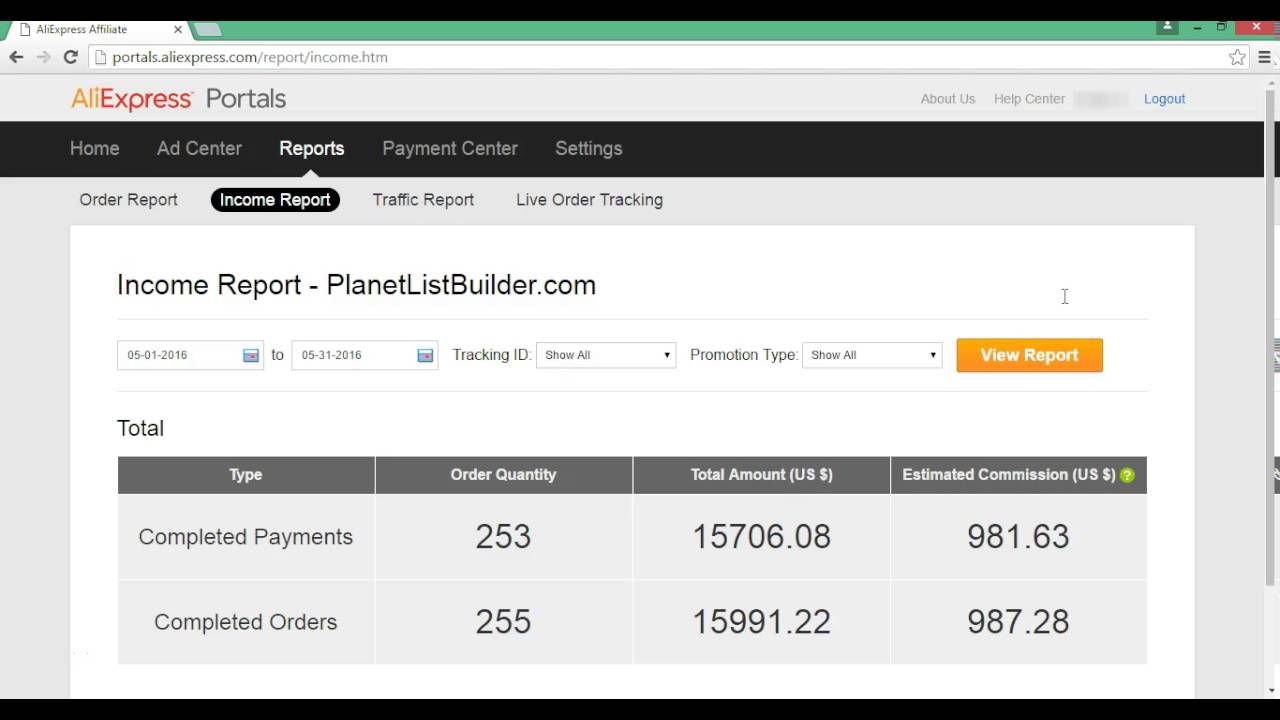Click the green help icon beside Estimated Commission
The image size is (1280, 720).
[x=1127, y=475]
